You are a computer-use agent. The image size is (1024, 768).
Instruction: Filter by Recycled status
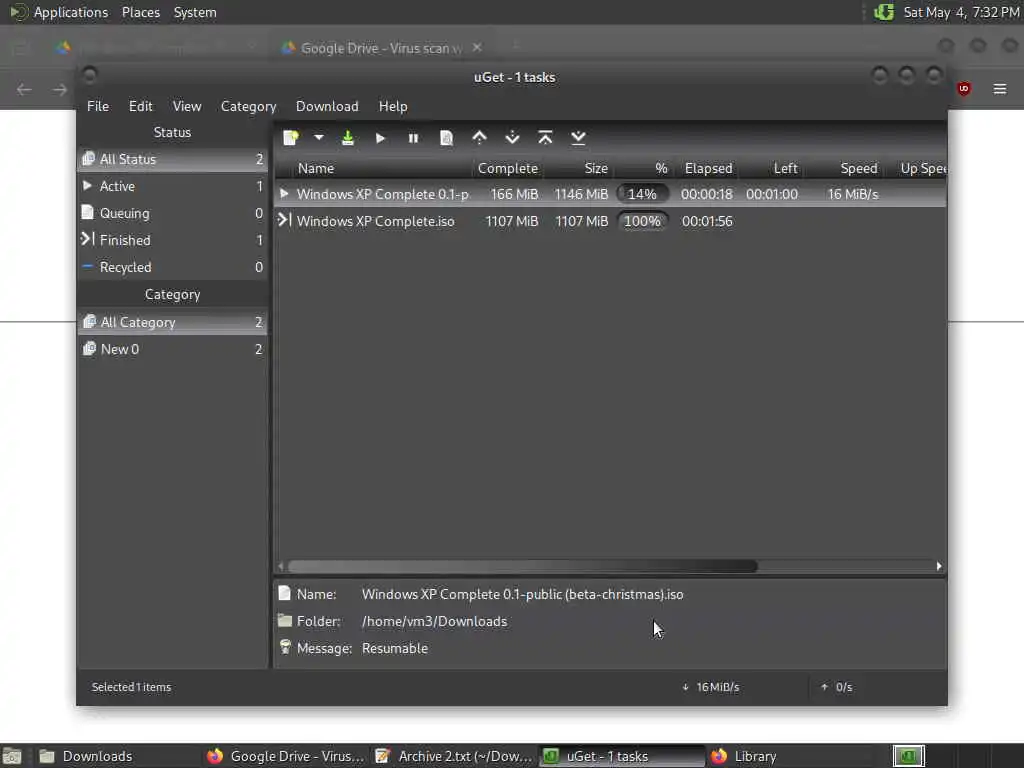click(x=172, y=267)
